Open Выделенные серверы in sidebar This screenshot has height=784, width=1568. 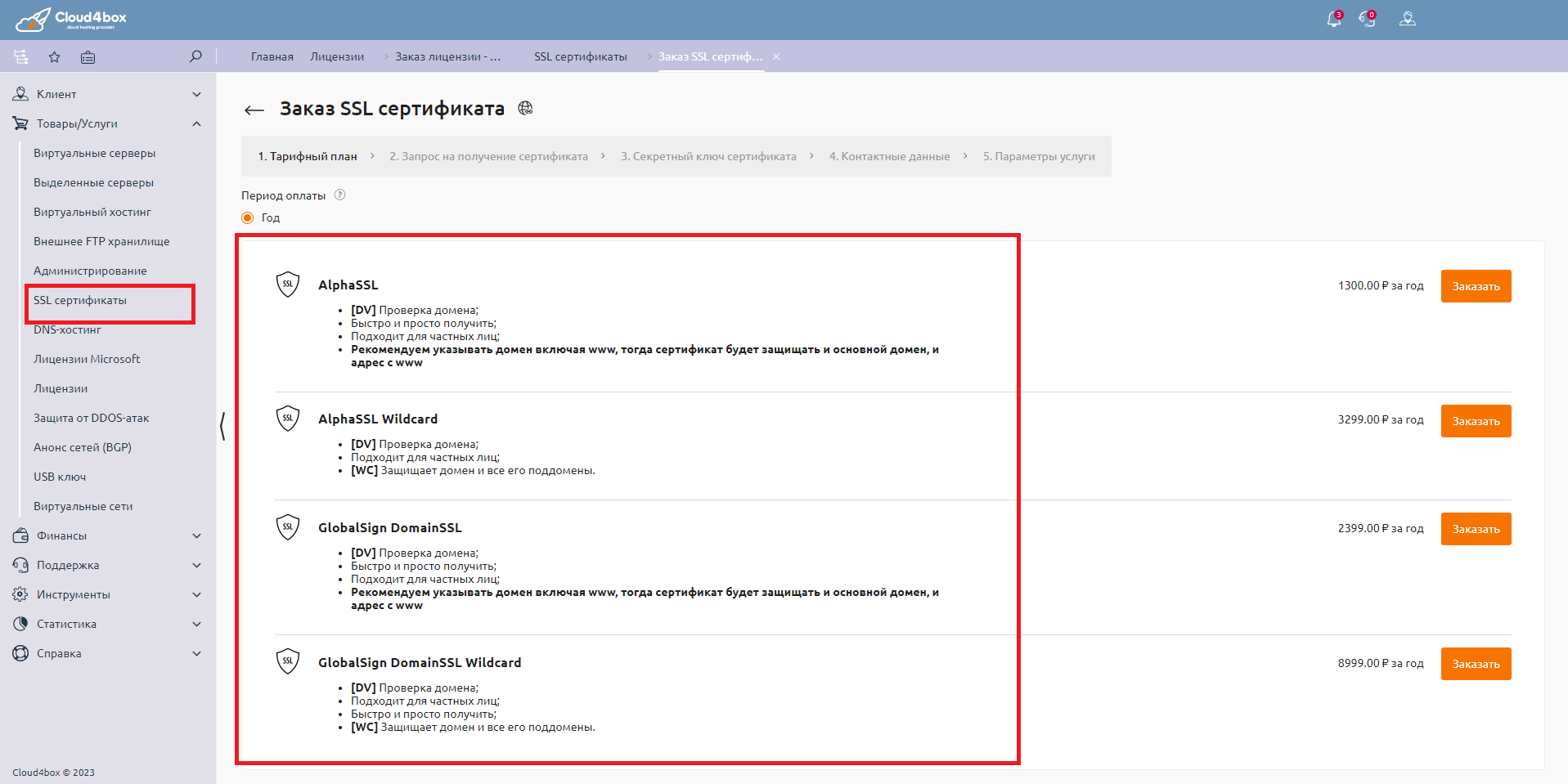point(93,182)
